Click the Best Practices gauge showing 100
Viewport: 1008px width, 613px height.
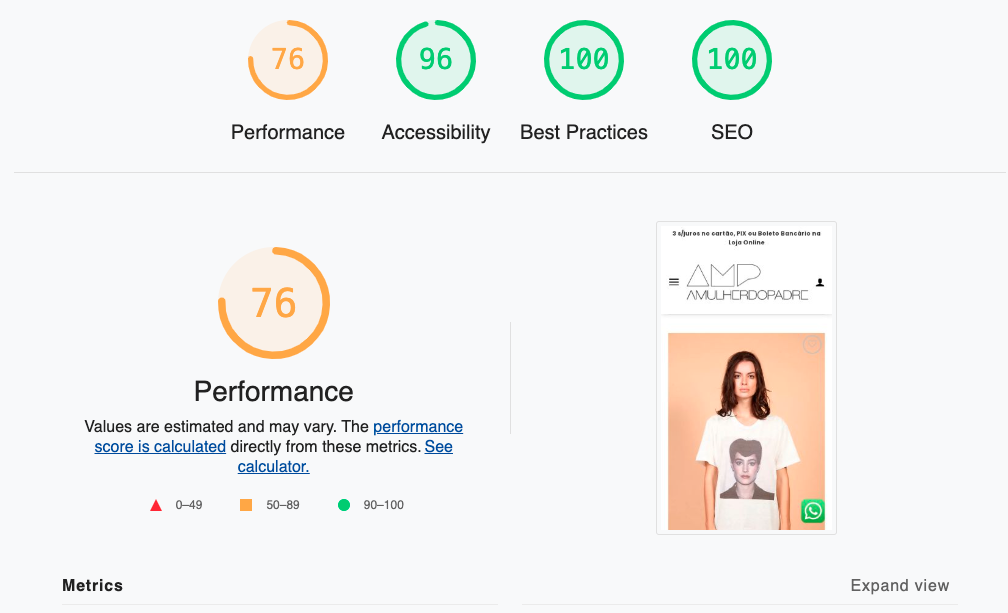pyautogui.click(x=584, y=60)
